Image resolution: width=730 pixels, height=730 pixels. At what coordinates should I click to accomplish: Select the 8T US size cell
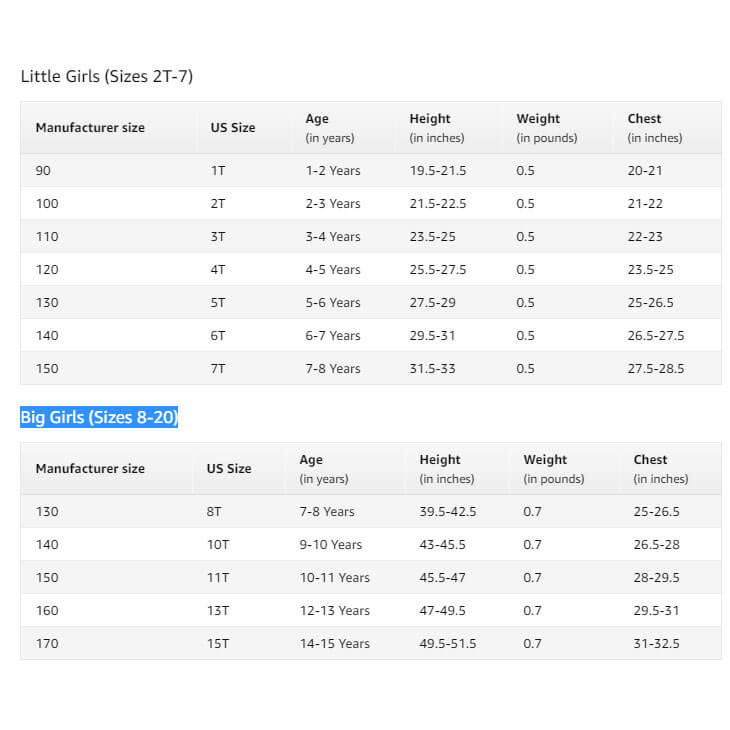click(215, 512)
